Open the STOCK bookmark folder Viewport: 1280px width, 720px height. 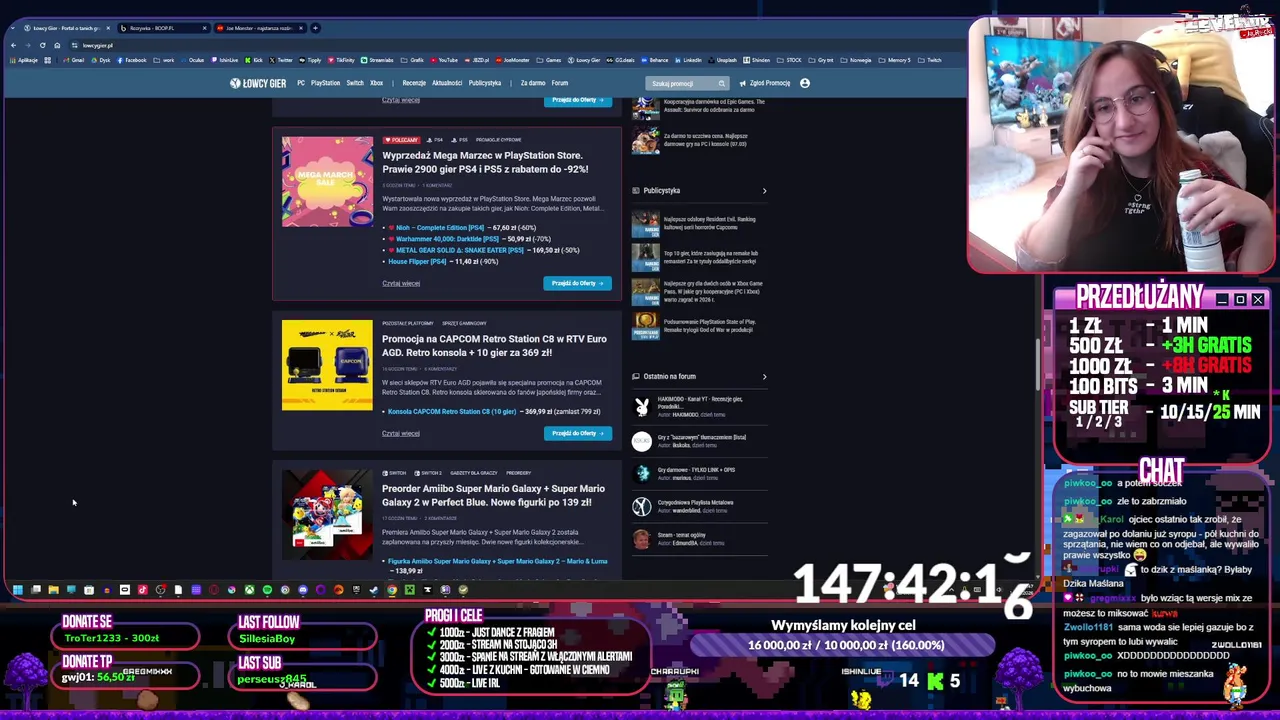click(x=791, y=60)
